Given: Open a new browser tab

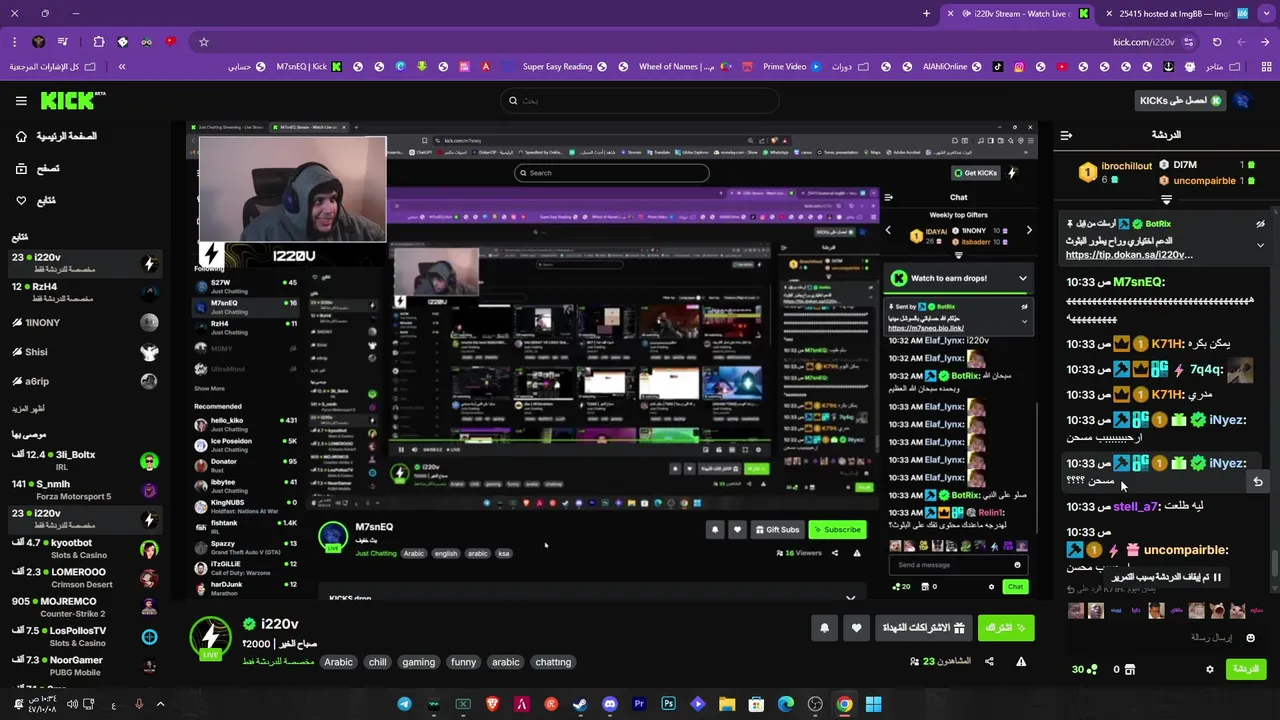Looking at the screenshot, I should 926,14.
